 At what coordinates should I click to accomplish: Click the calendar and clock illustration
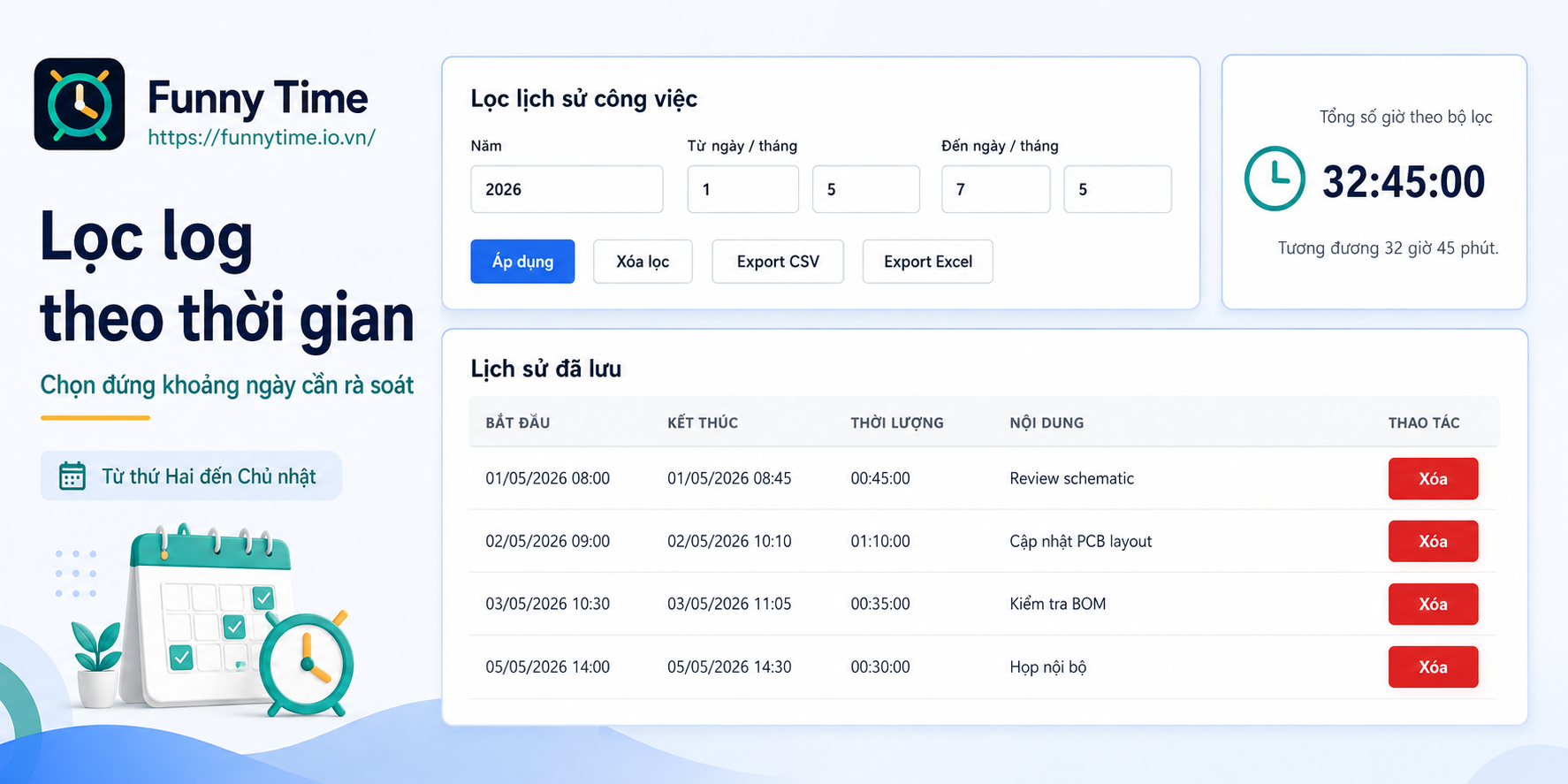click(x=213, y=620)
